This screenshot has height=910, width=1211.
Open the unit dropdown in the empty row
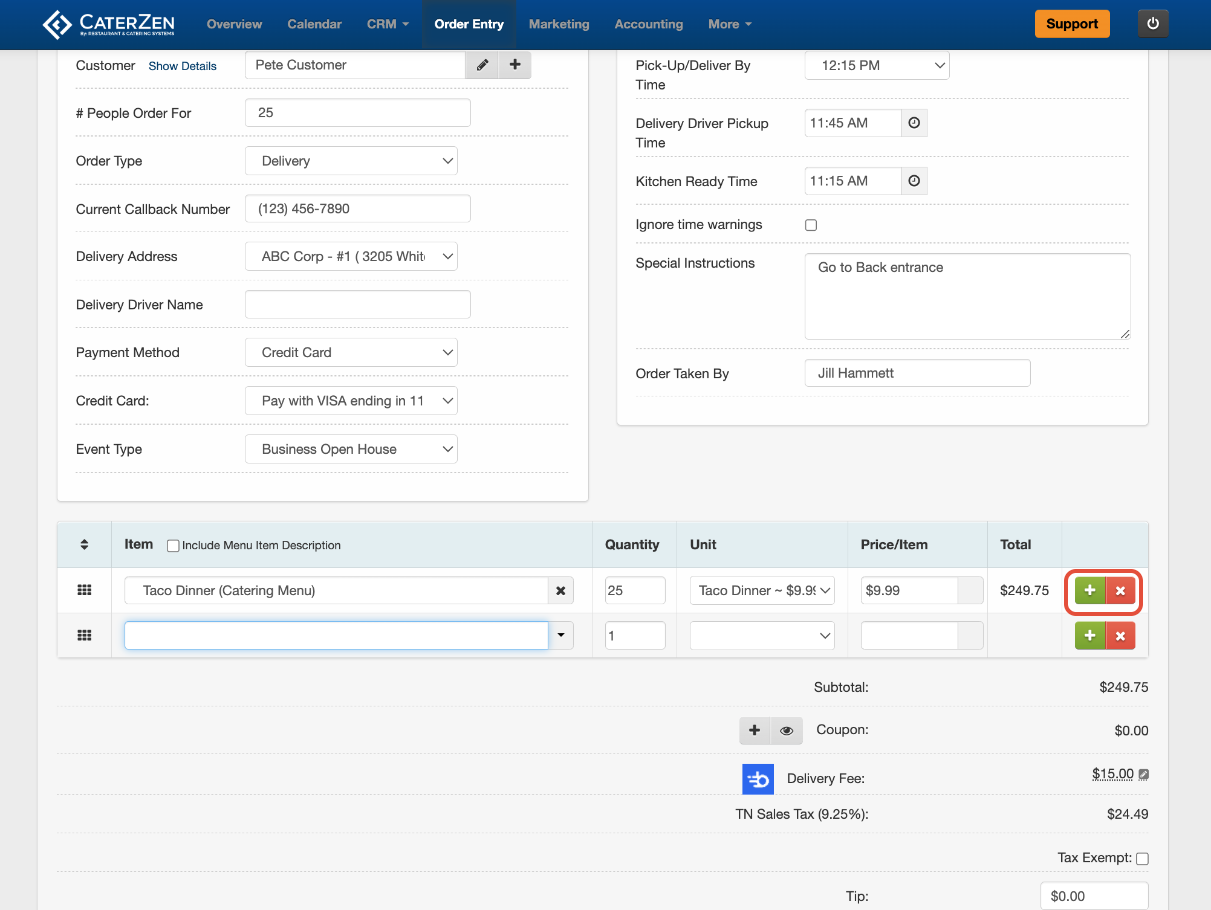tap(762, 635)
